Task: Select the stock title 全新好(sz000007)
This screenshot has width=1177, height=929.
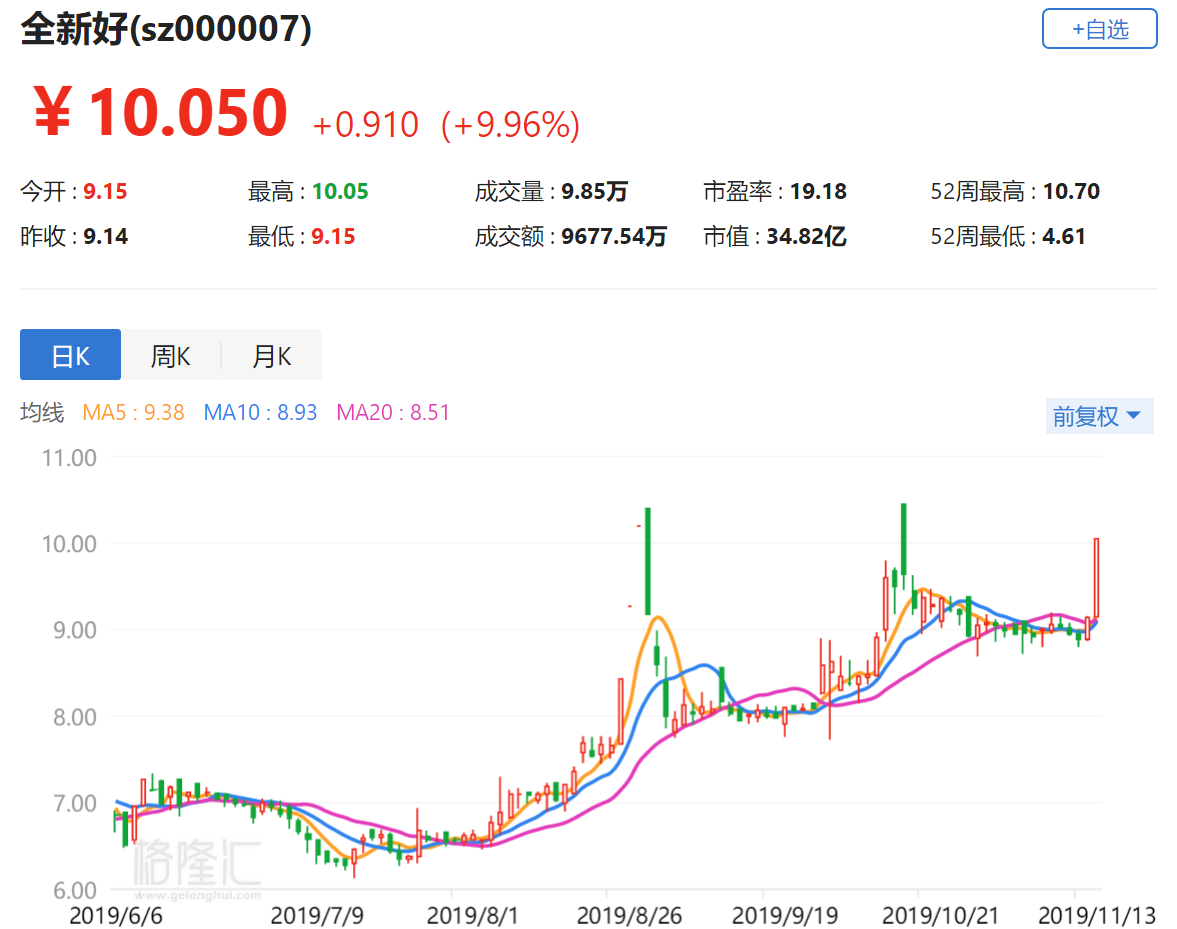Action: (x=166, y=29)
